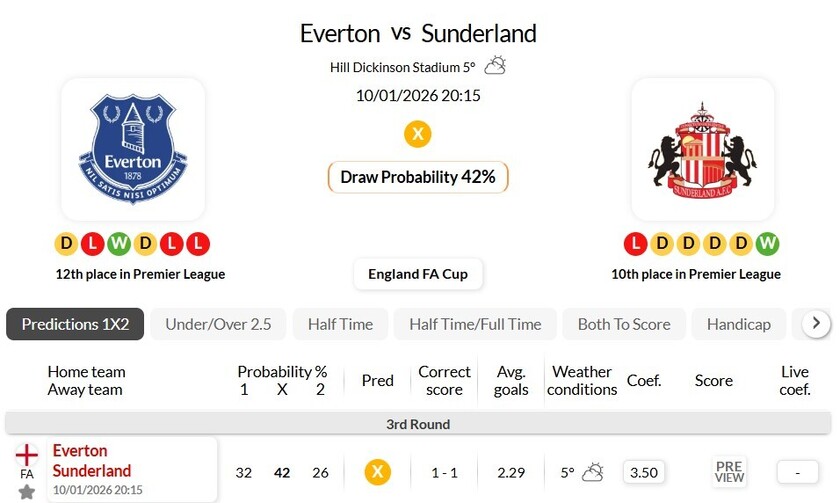Screen dimensions: 840x503
Task: Favorite the match with the star icon
Action: (x=27, y=491)
